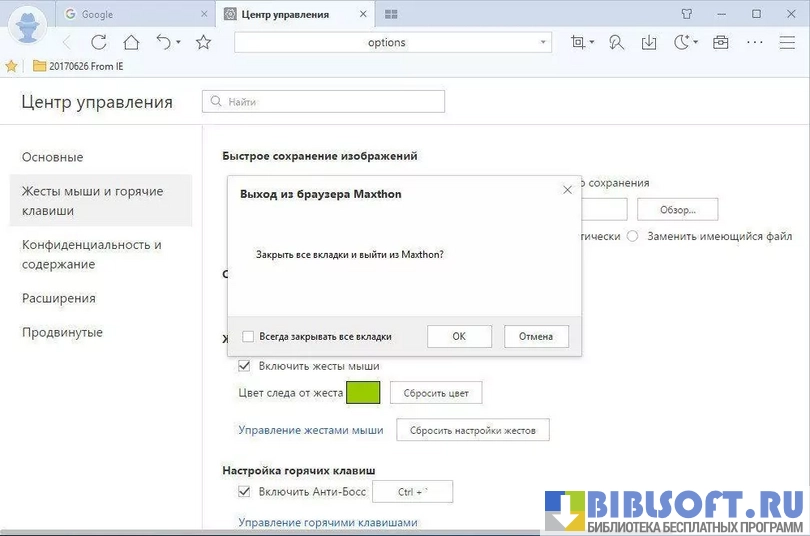This screenshot has height=536, width=810.
Task: Select 'Основные' in the sidebar
Action: coord(53,157)
